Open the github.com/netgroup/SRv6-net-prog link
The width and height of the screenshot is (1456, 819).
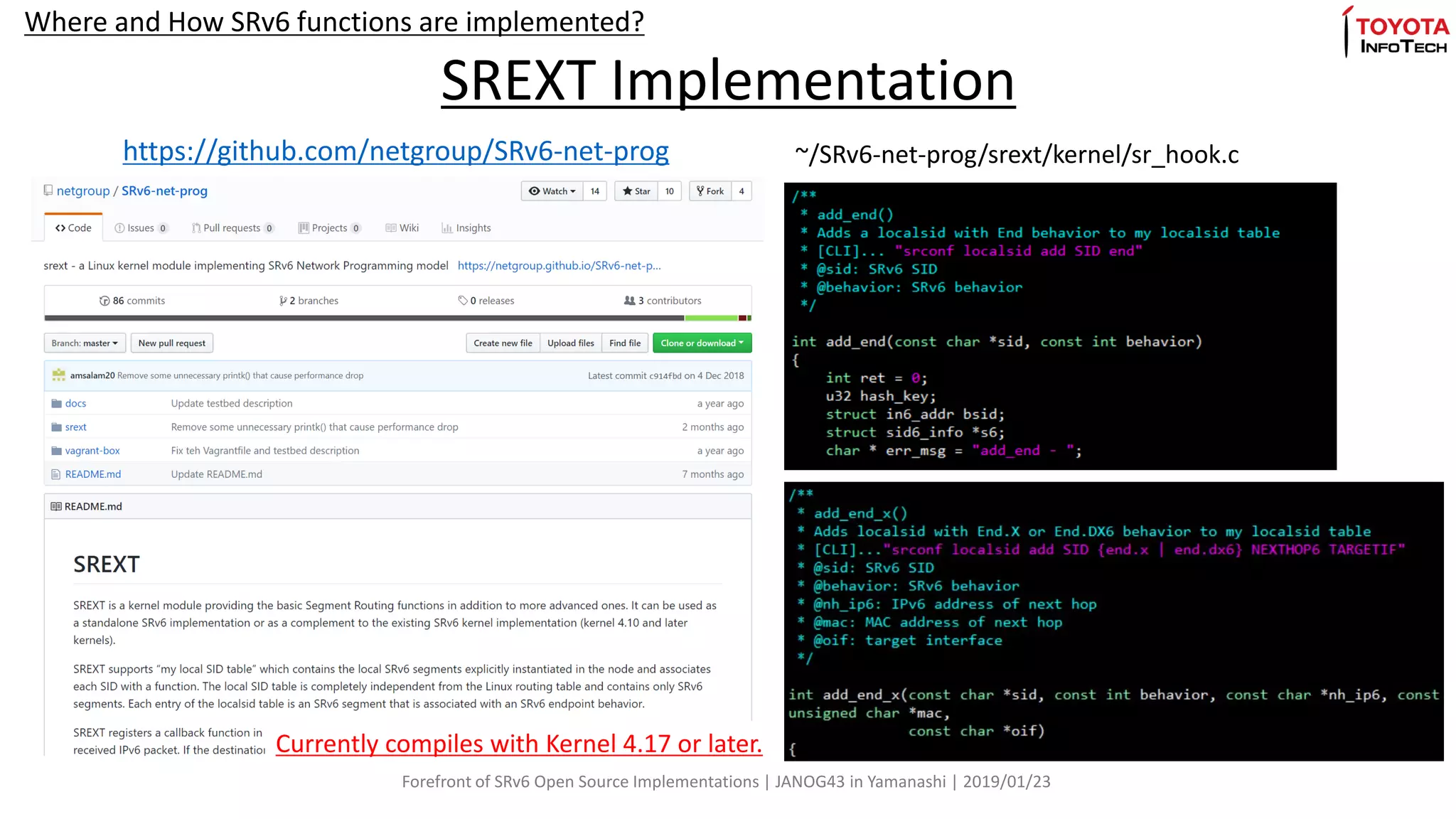[x=395, y=151]
